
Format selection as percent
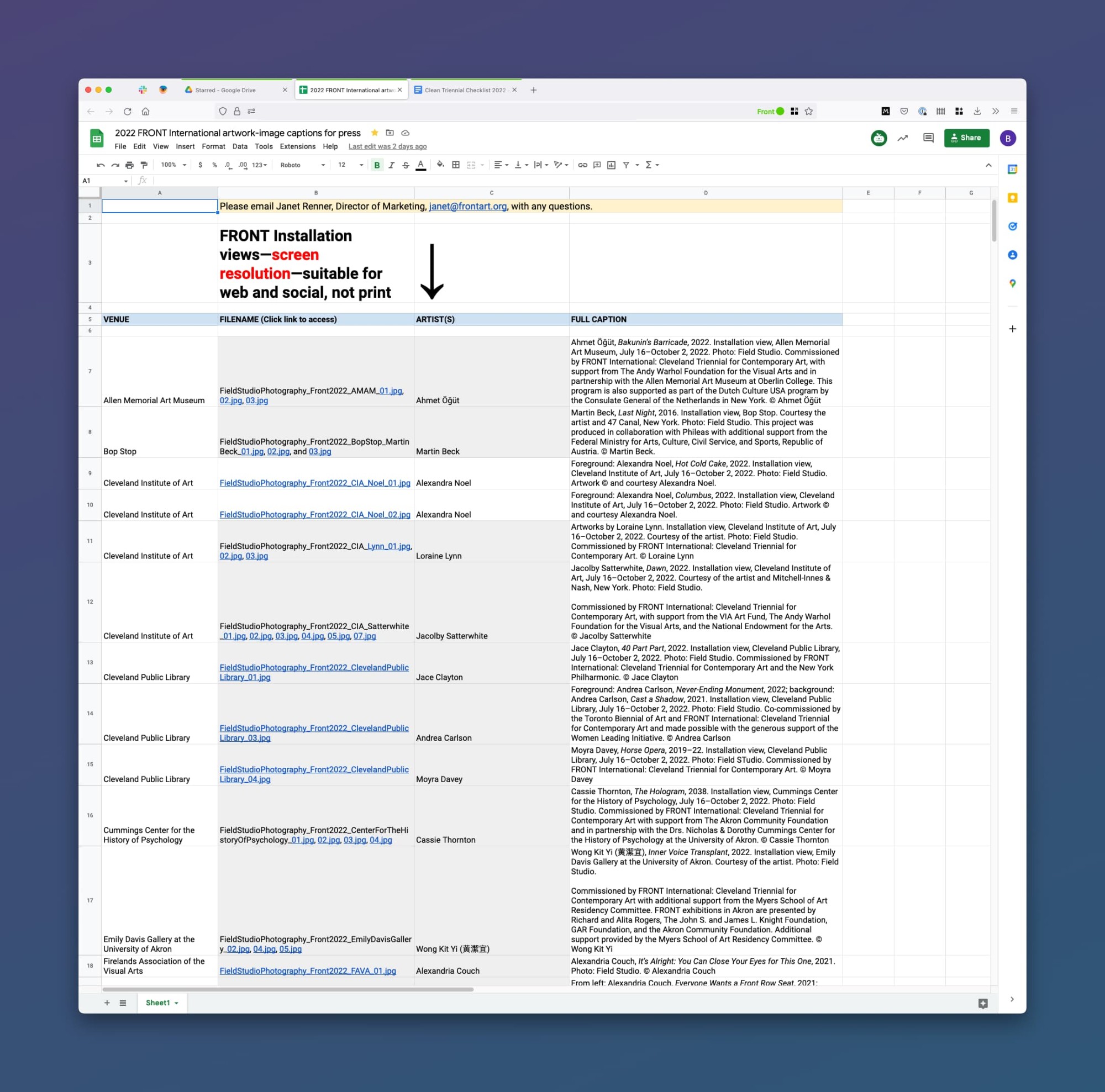pos(214,165)
